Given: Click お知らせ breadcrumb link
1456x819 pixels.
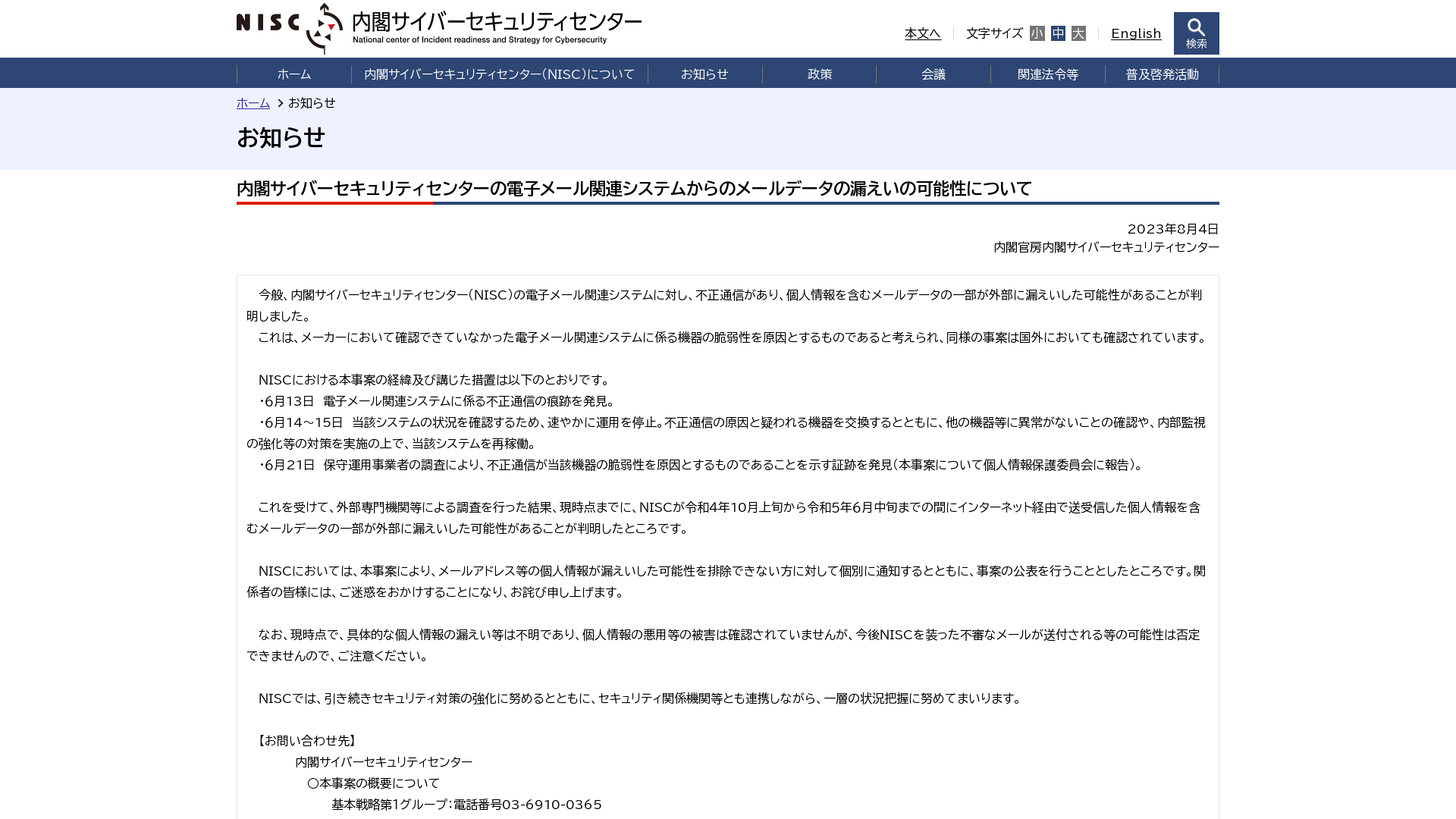Looking at the screenshot, I should click(311, 103).
